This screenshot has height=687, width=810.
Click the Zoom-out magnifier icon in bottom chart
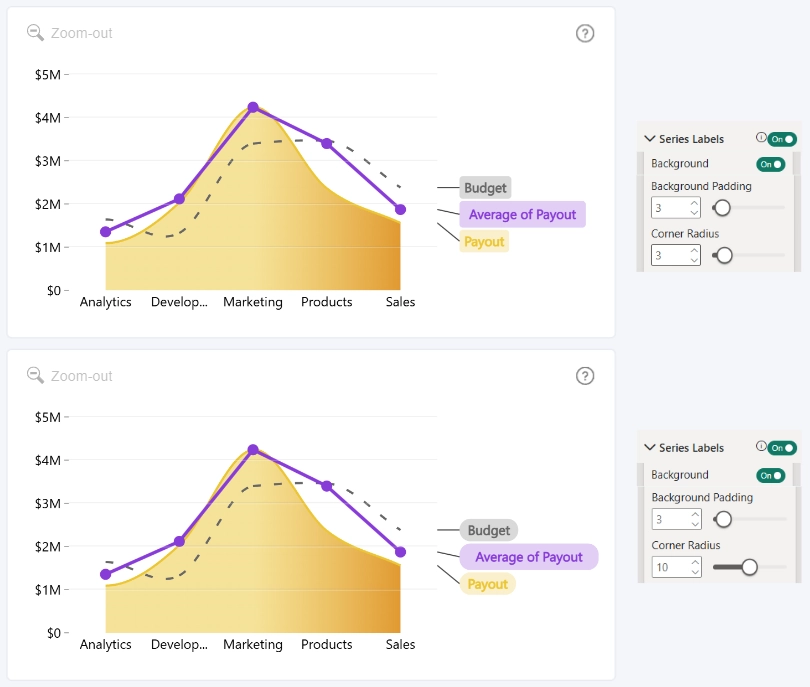(x=35, y=376)
